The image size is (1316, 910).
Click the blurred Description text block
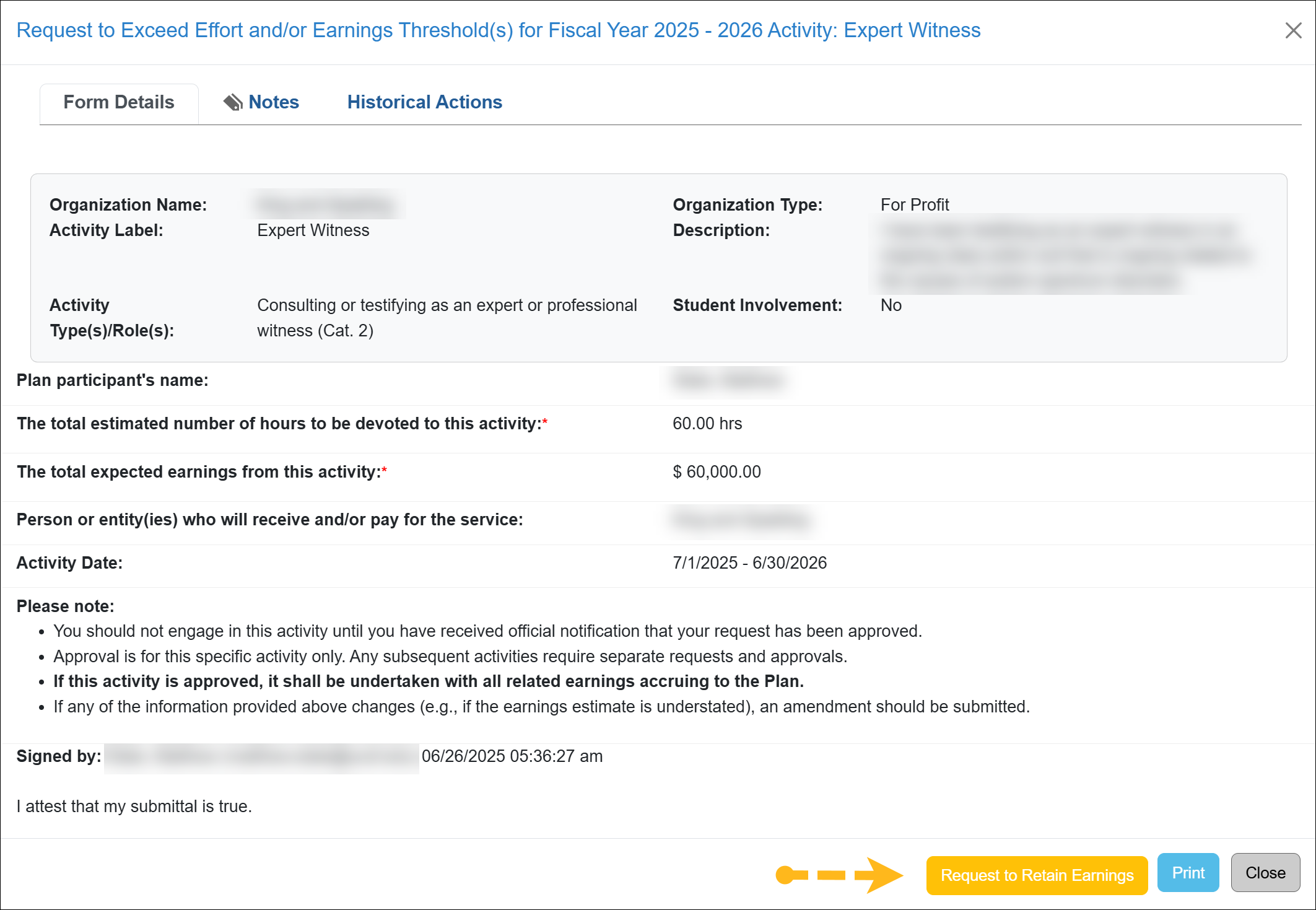tap(1062, 255)
